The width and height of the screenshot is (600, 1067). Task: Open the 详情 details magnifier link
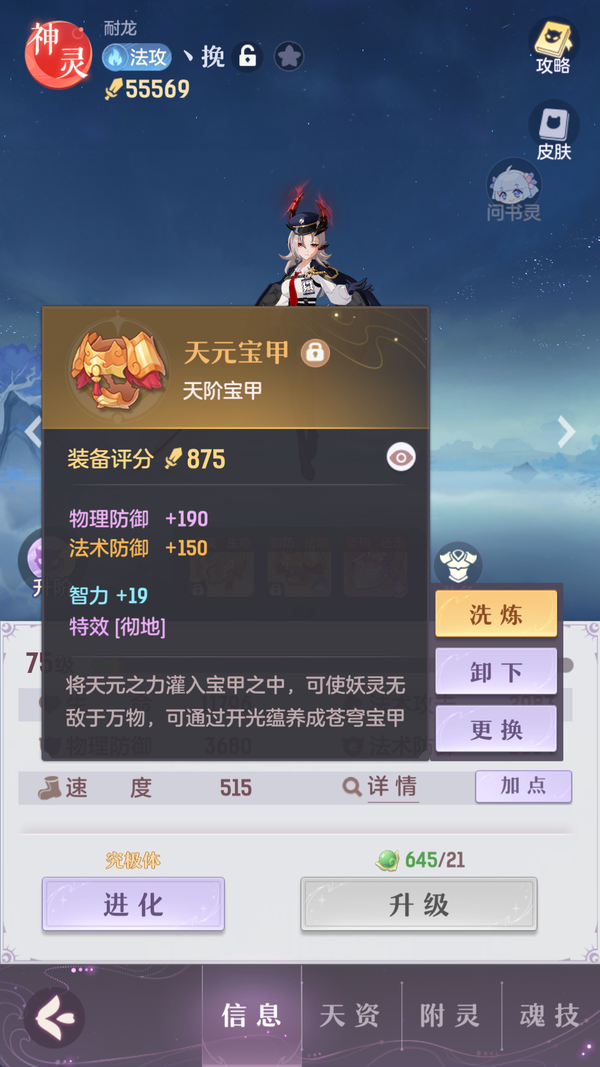[380, 787]
